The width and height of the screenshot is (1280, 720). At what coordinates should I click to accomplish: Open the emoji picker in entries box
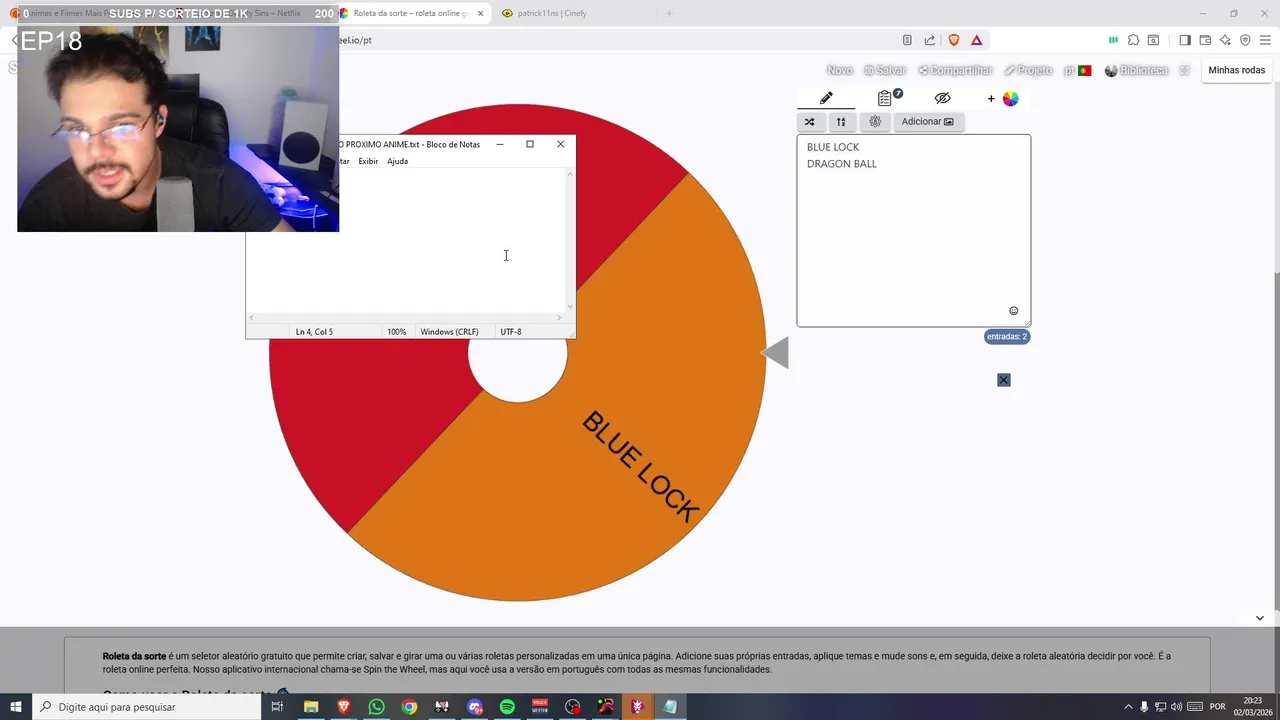(1013, 311)
